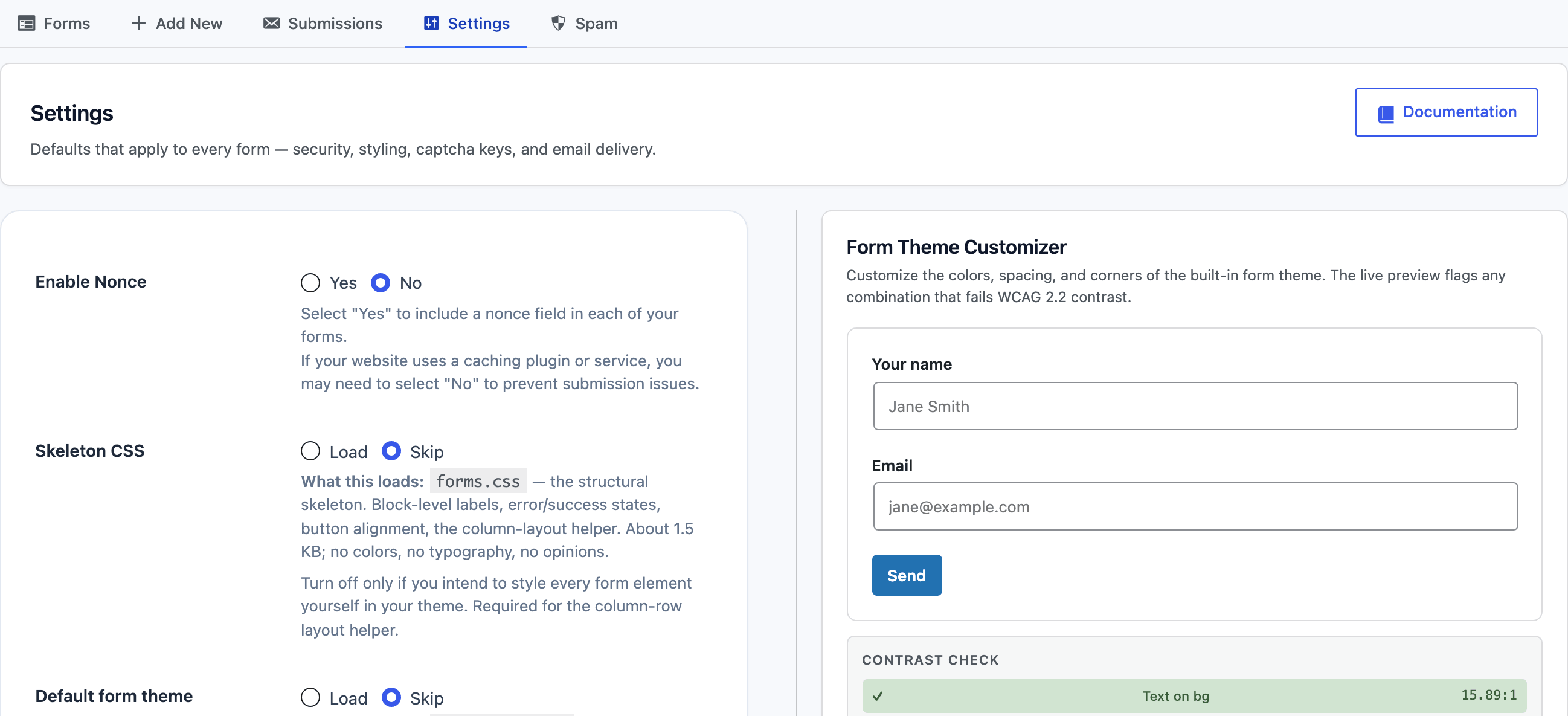Click the CONTRAST CHECK label
The width and height of the screenshot is (1568, 716).
coord(930,660)
